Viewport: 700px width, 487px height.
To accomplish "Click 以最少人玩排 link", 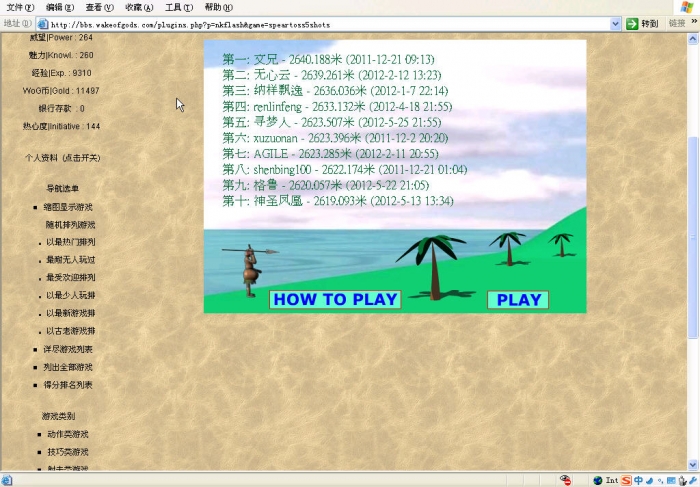I will 71,295.
